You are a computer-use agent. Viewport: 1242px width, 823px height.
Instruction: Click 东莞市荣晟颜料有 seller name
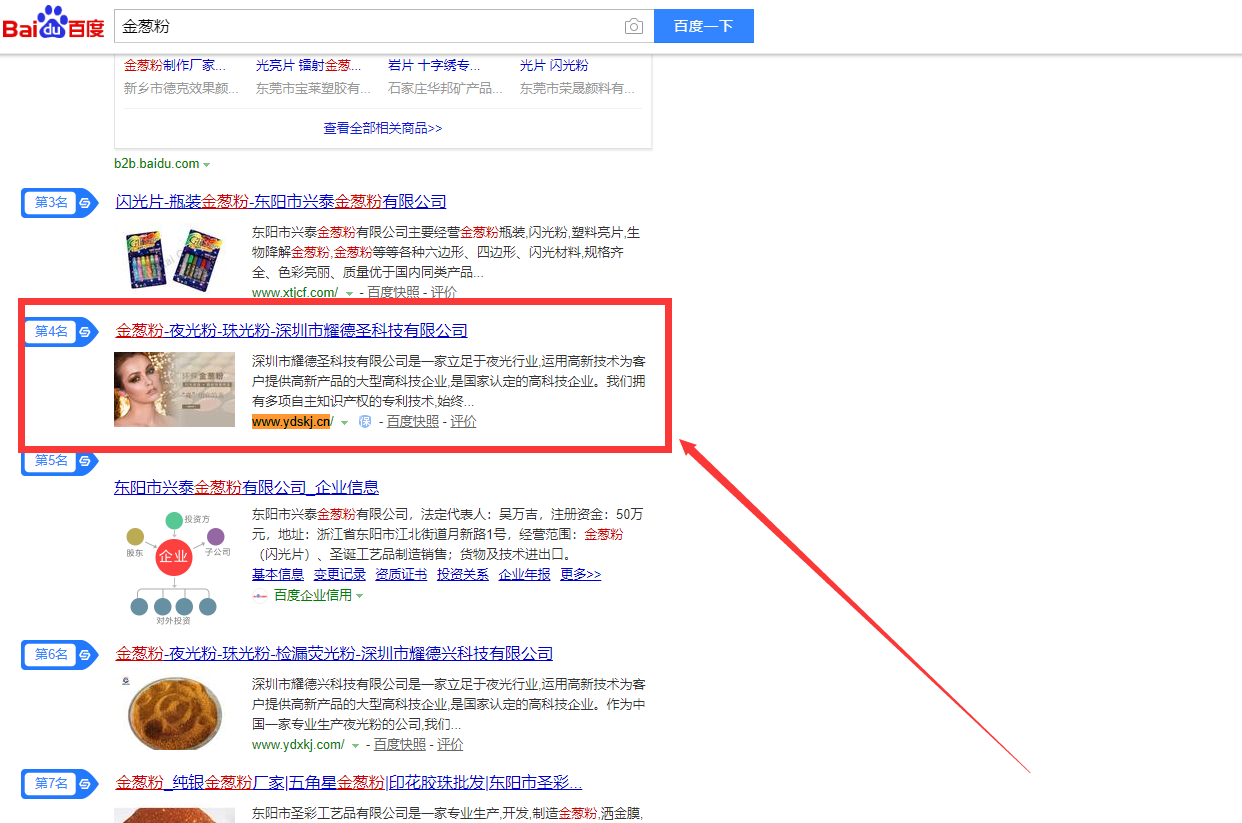click(x=577, y=88)
